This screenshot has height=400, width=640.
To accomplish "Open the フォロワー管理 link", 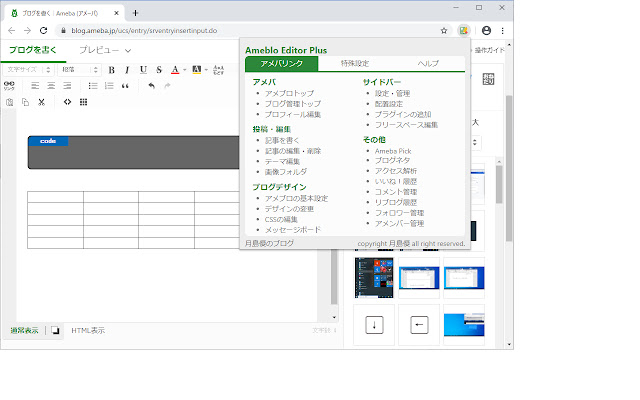I will click(x=399, y=213).
